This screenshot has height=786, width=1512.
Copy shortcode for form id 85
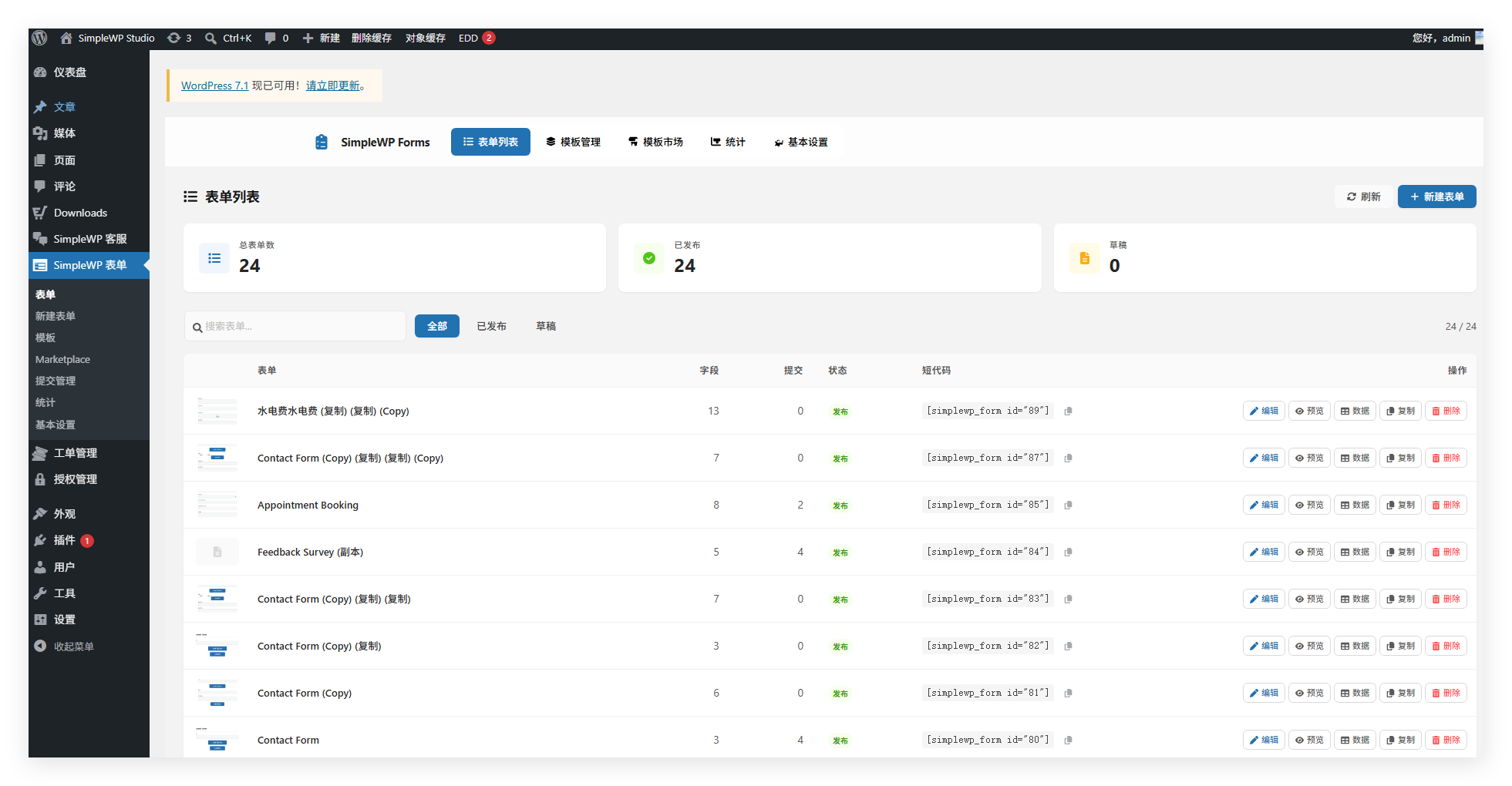point(1069,506)
